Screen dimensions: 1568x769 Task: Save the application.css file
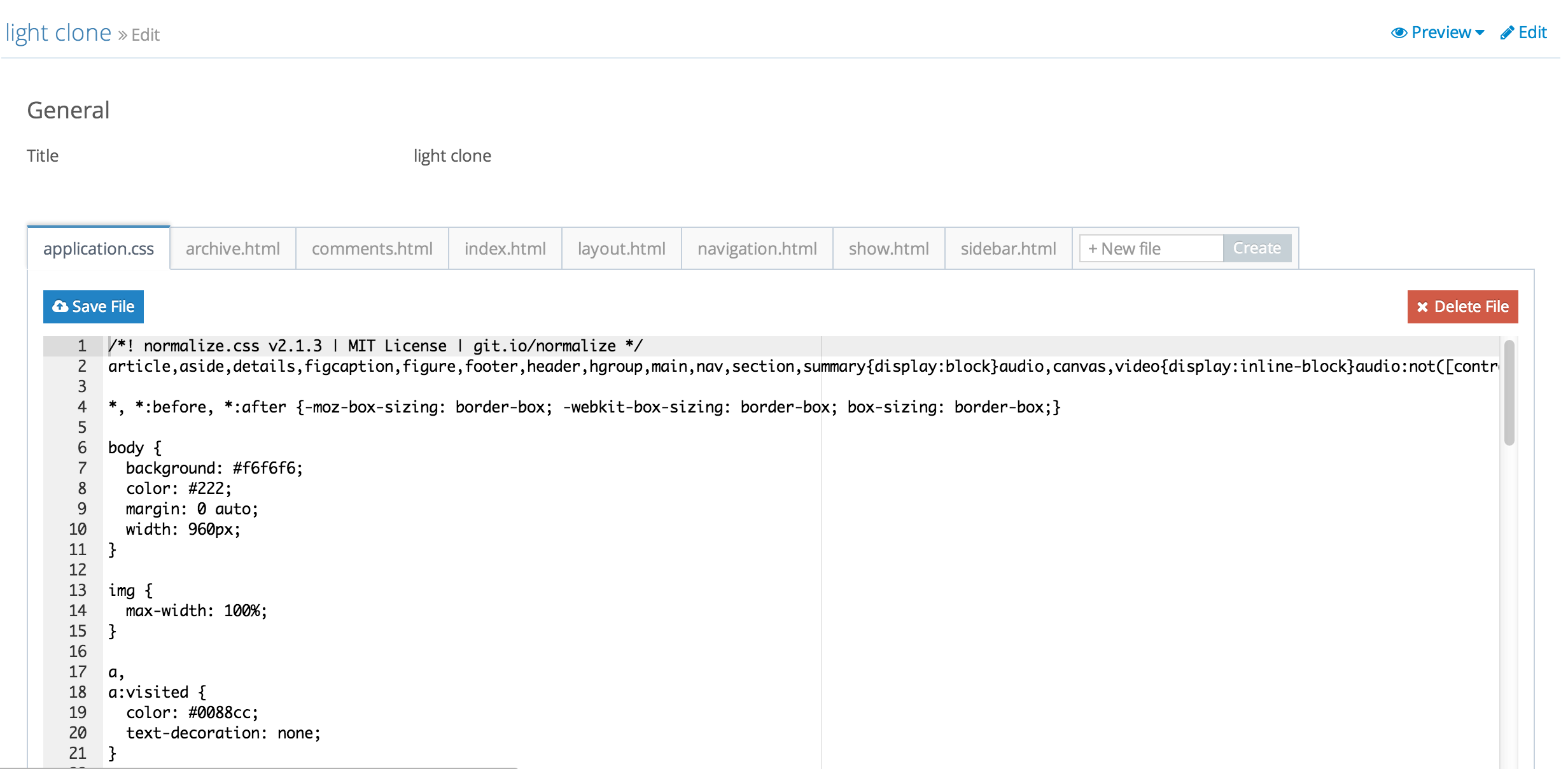click(93, 306)
